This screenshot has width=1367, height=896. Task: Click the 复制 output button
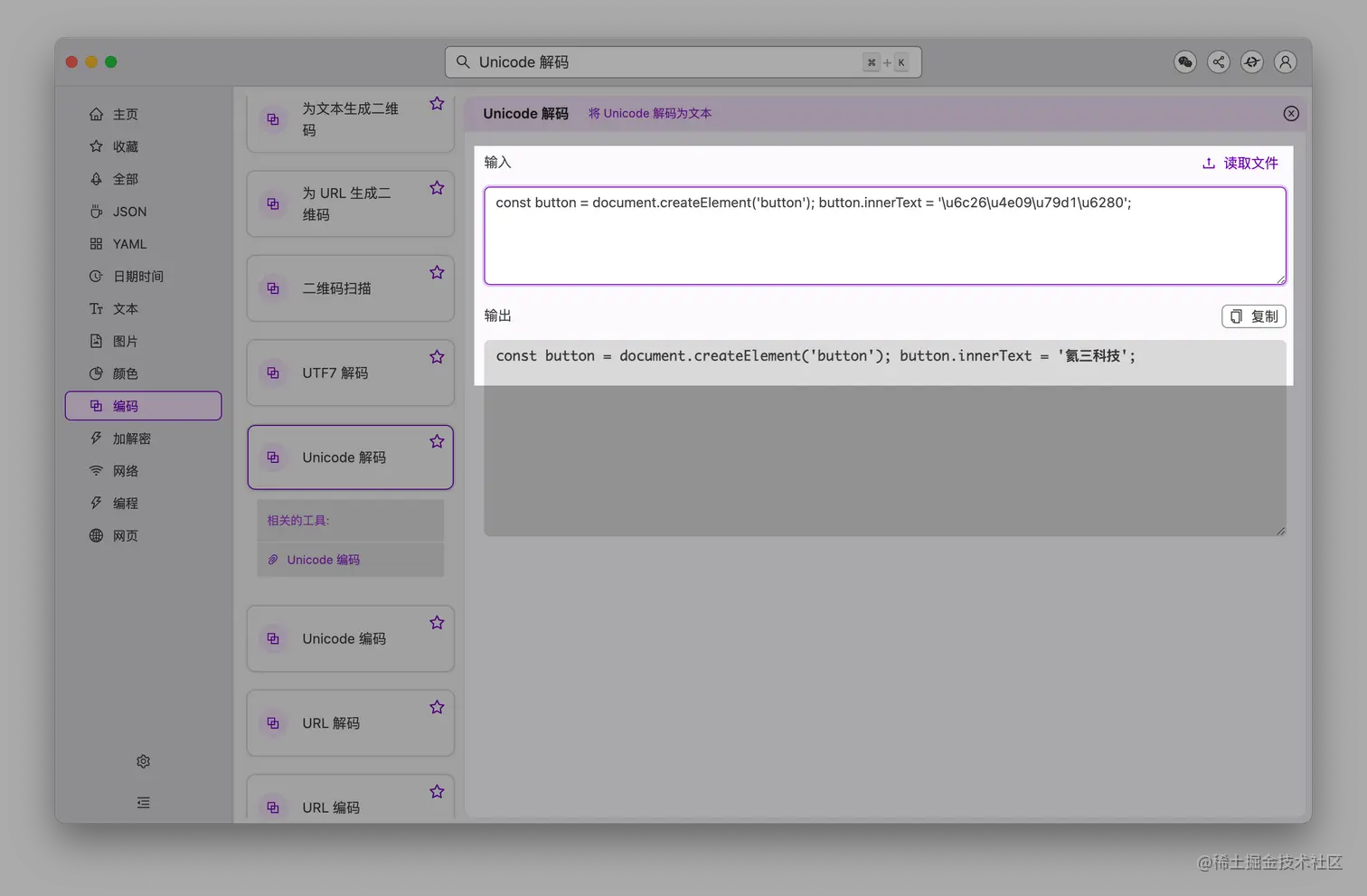click(x=1254, y=316)
